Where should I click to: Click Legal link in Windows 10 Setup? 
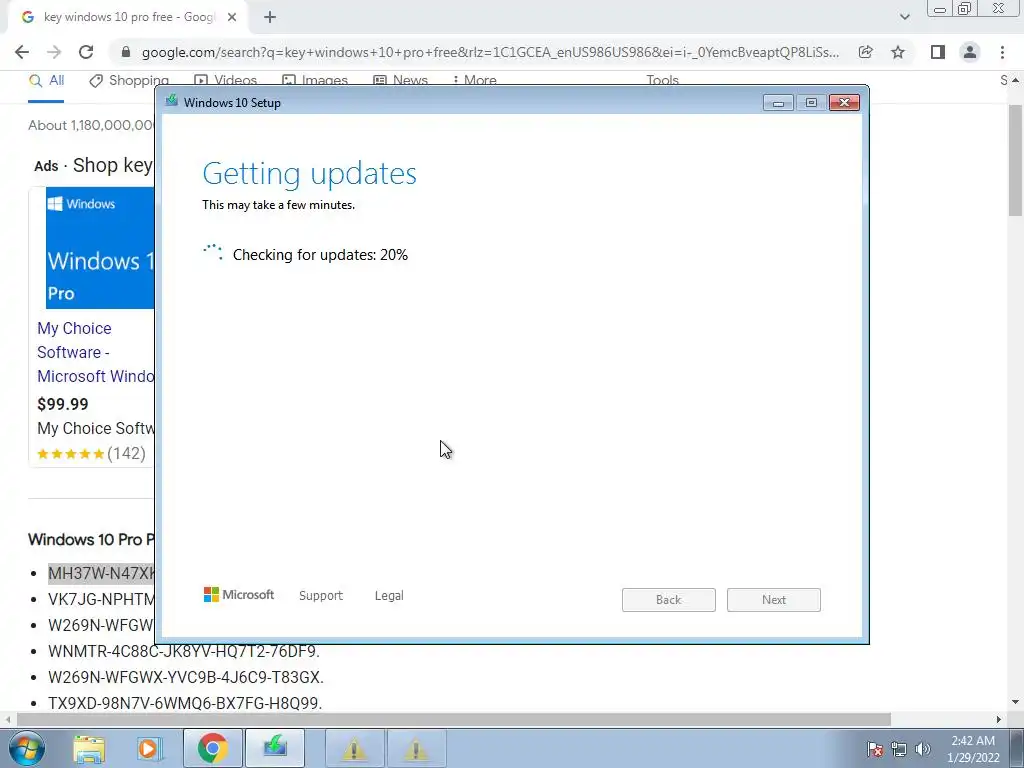coord(389,596)
